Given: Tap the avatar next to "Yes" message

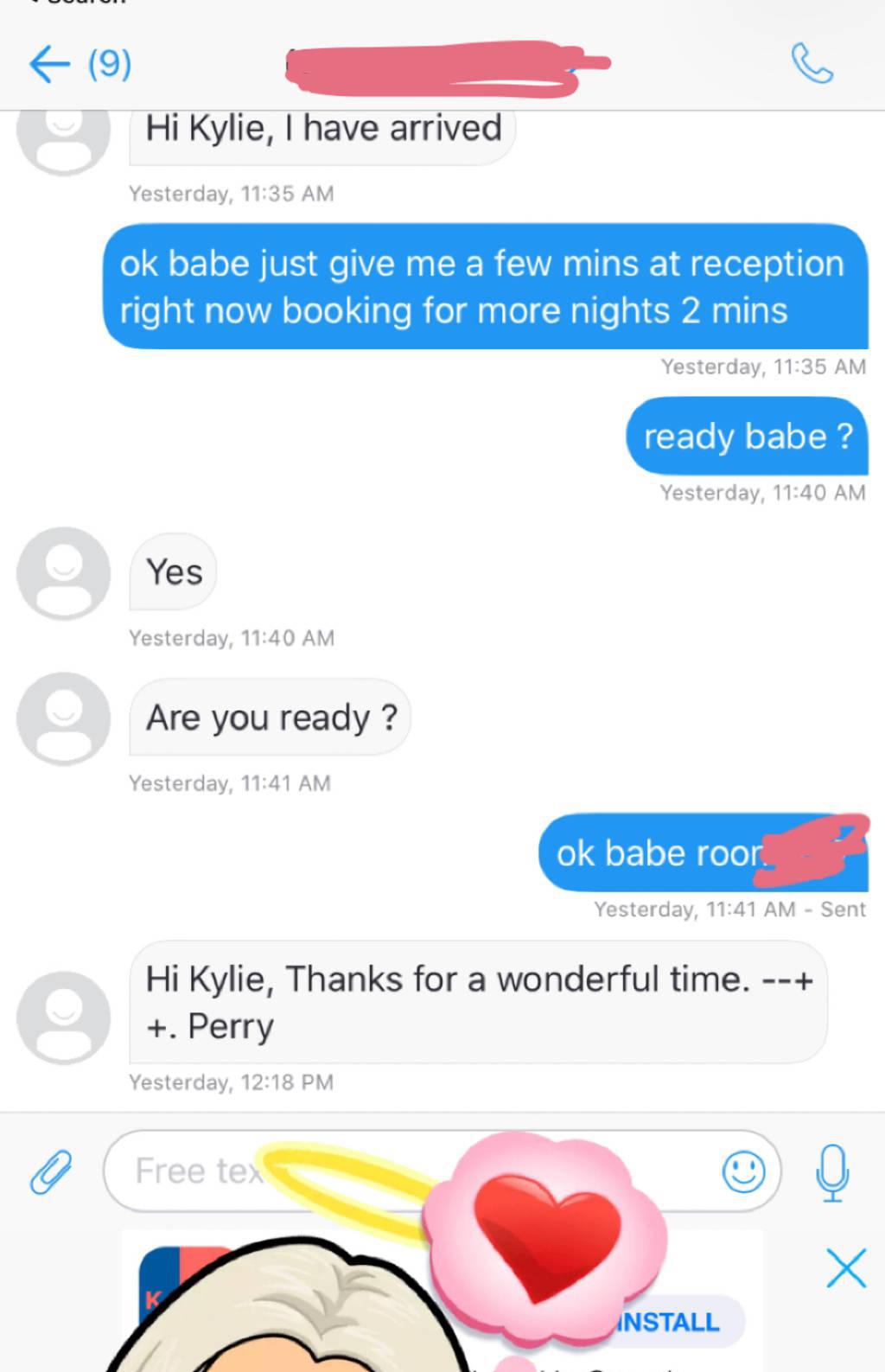Looking at the screenshot, I should click(64, 573).
